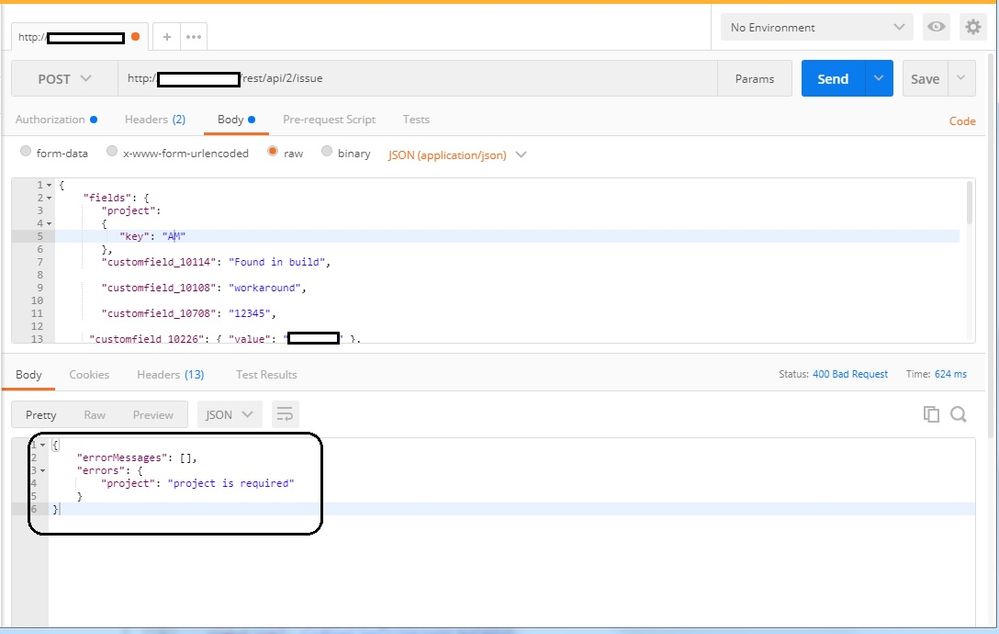Collapse line 1 fold arrow in request editor

pos(49,185)
